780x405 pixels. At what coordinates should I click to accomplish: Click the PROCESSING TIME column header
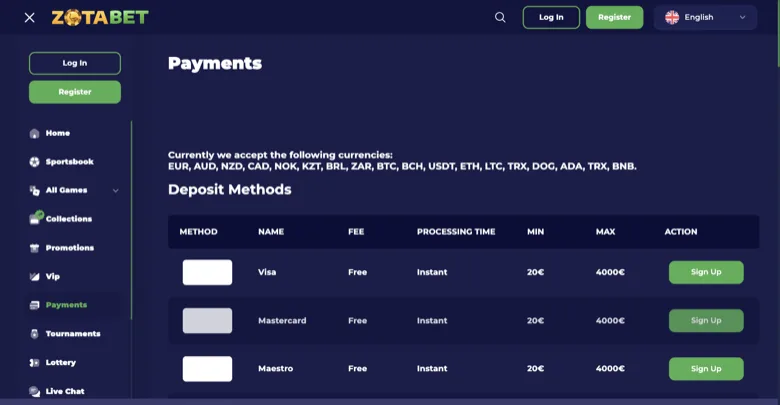[456, 231]
